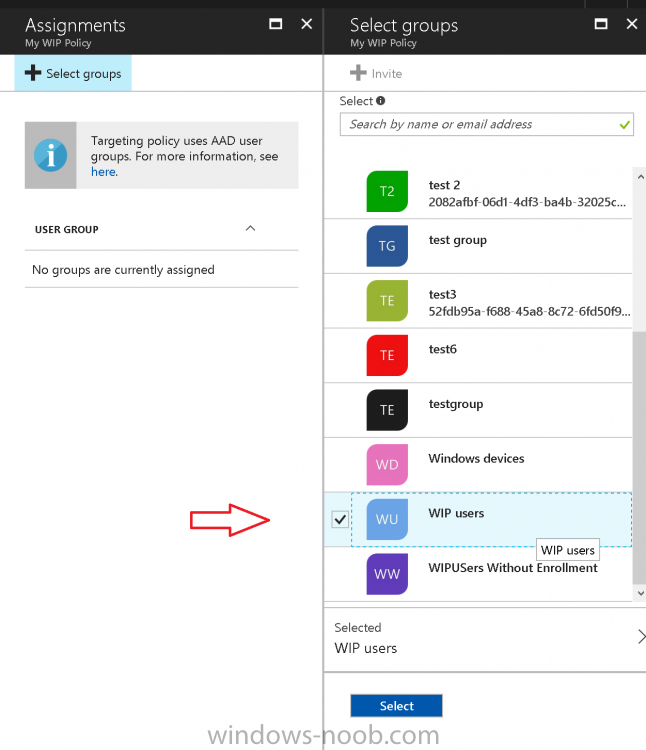Click the 52fdb95a GUID text under test3
The height and width of the screenshot is (750, 646).
[x=529, y=312]
